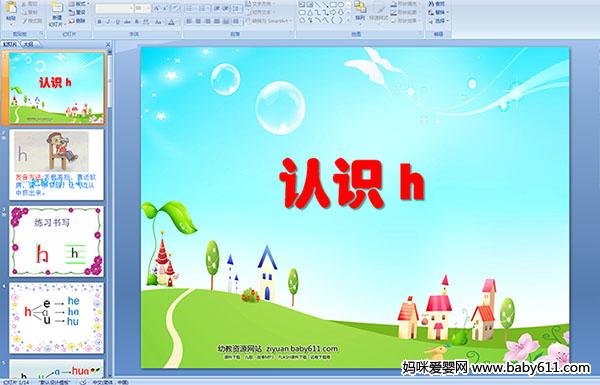Open the font name combo box

click(114, 8)
